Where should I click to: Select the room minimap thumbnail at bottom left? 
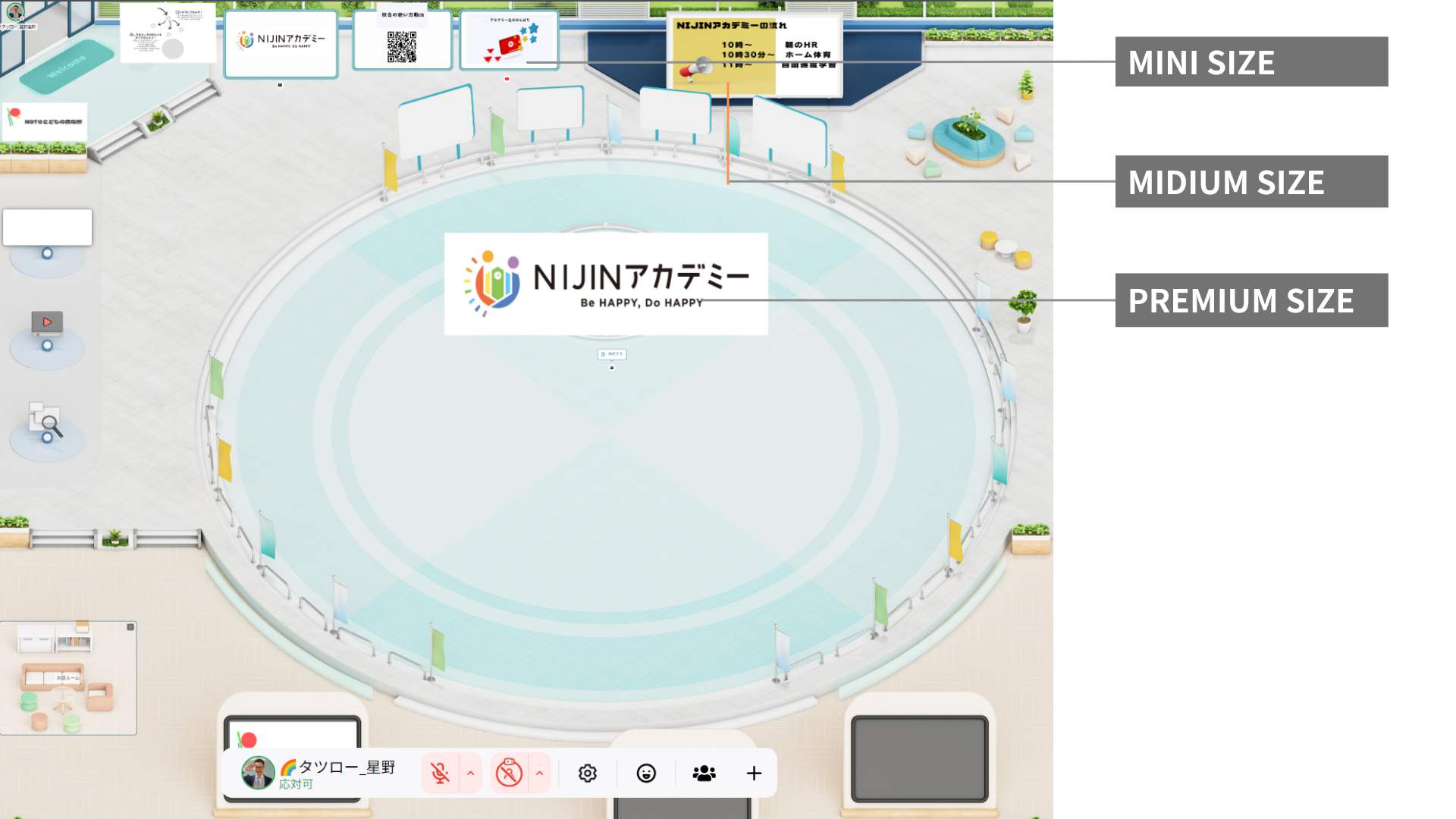(68, 678)
